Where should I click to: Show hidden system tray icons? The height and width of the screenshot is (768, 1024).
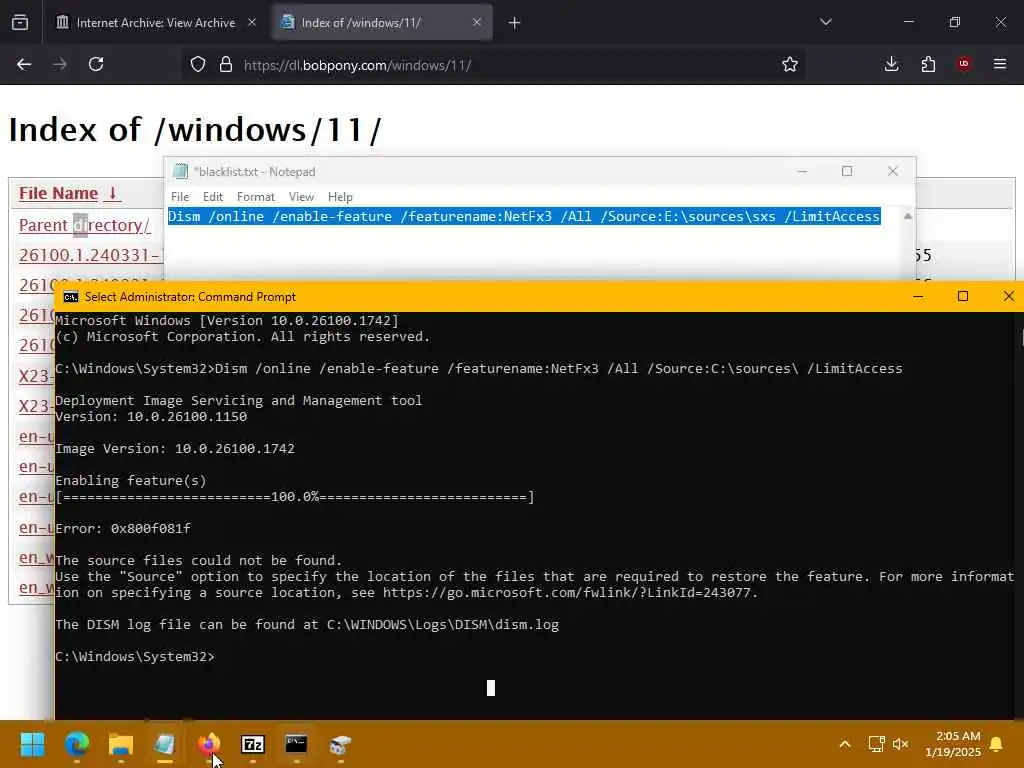(844, 744)
